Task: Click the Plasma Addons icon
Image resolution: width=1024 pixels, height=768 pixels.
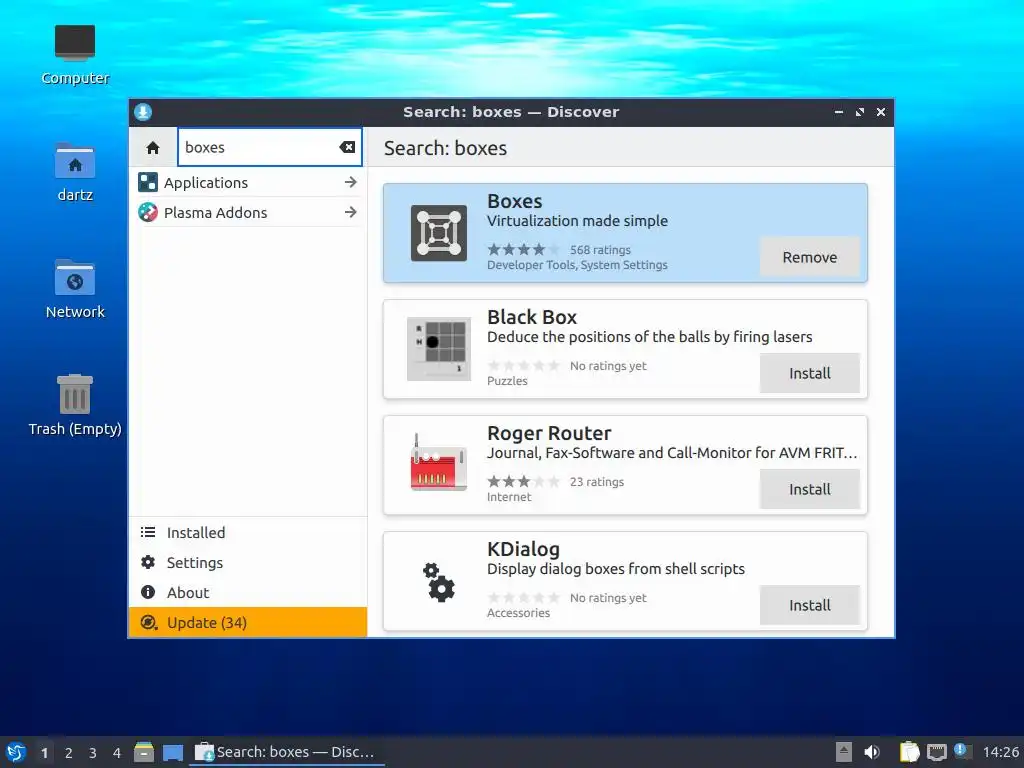Action: (148, 212)
